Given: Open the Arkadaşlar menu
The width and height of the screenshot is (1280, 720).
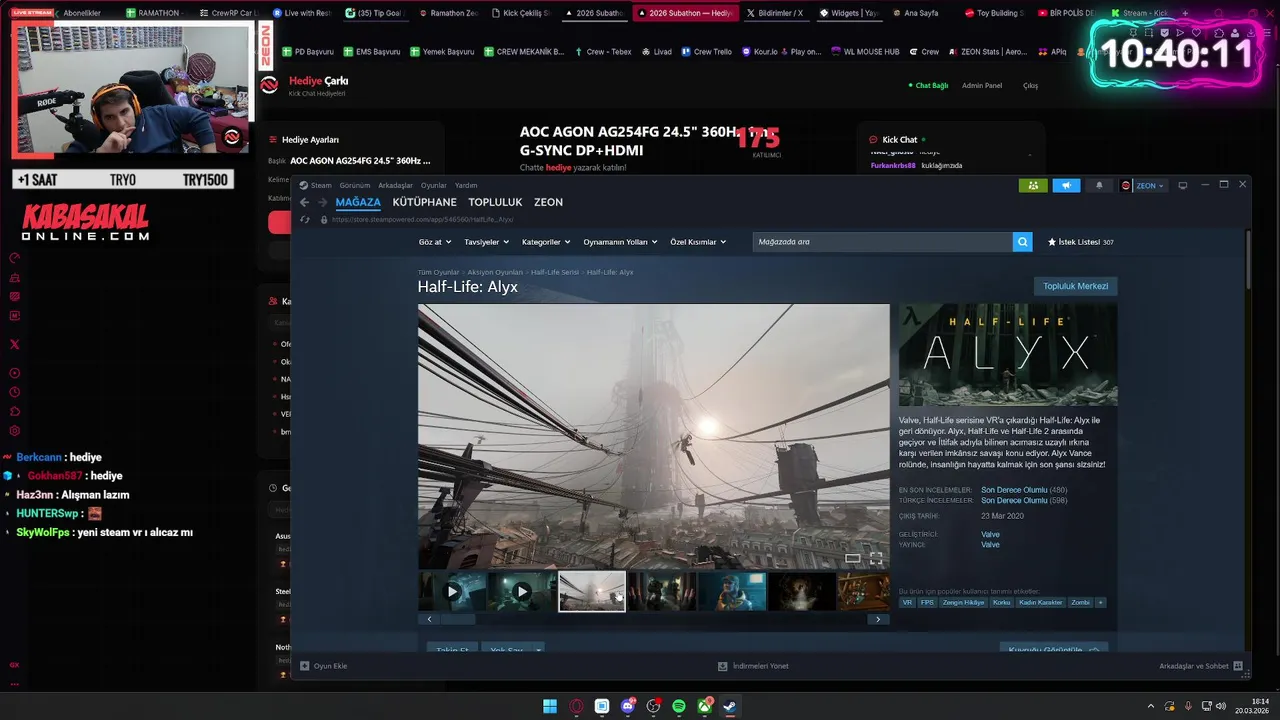Looking at the screenshot, I should (x=395, y=185).
